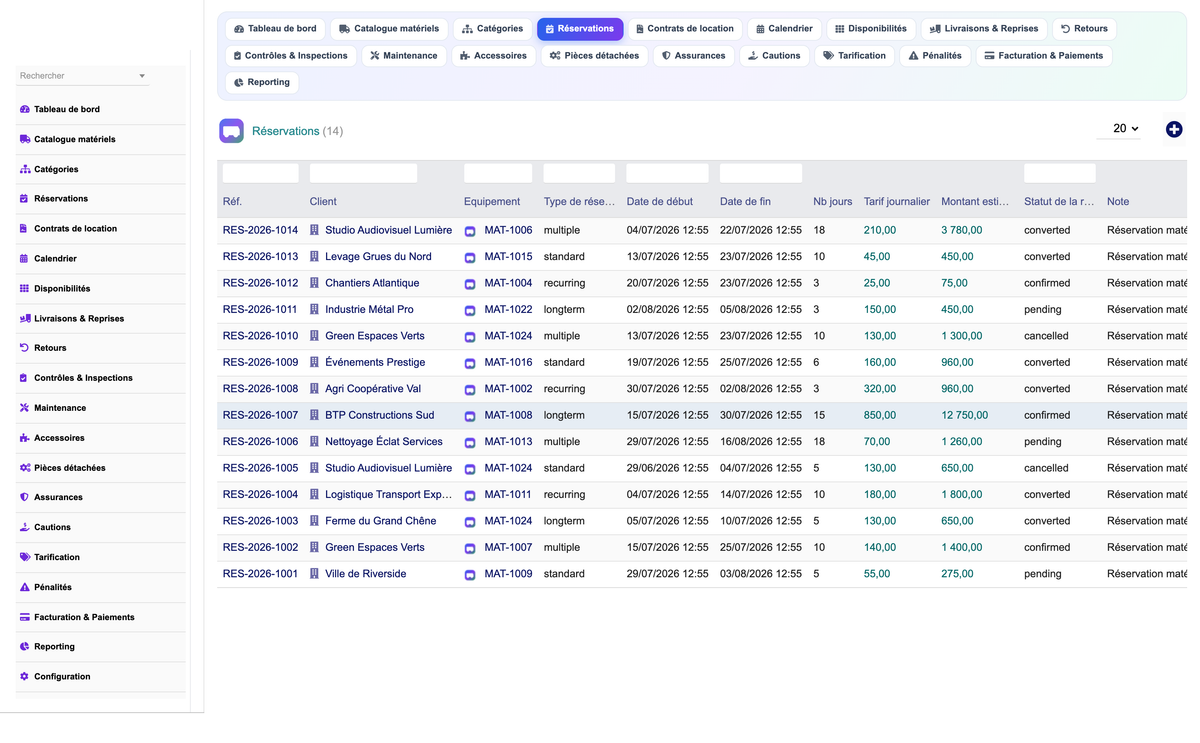Click the building icon beside Levage Grues du Nord
The width and height of the screenshot is (1200, 743).
coord(314,256)
